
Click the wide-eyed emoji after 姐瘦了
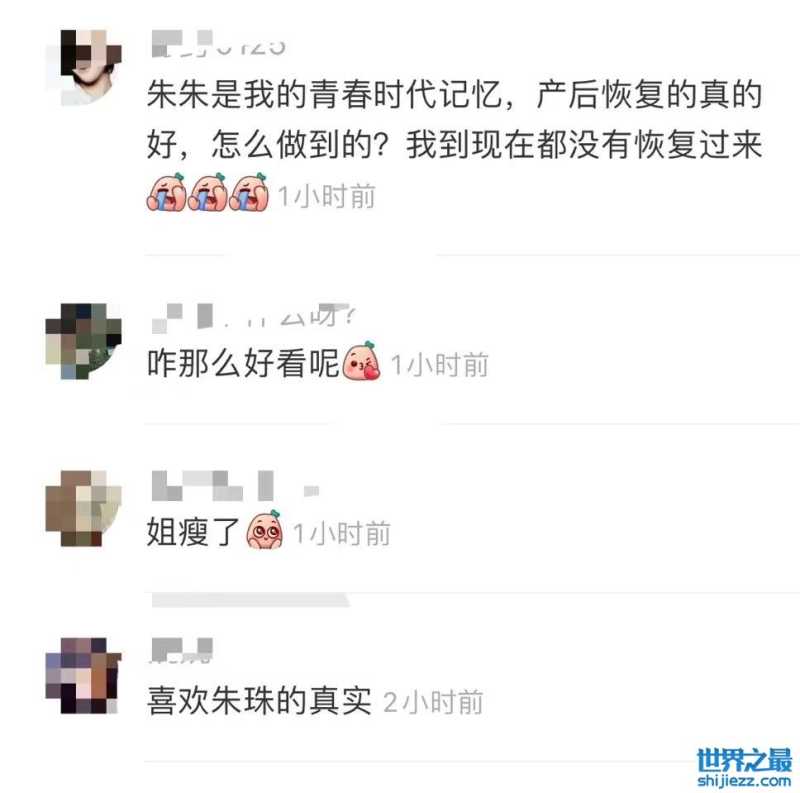264,529
